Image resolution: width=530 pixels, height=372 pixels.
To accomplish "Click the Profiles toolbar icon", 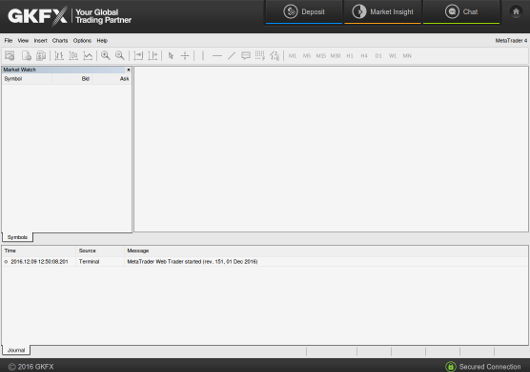I will (41, 56).
